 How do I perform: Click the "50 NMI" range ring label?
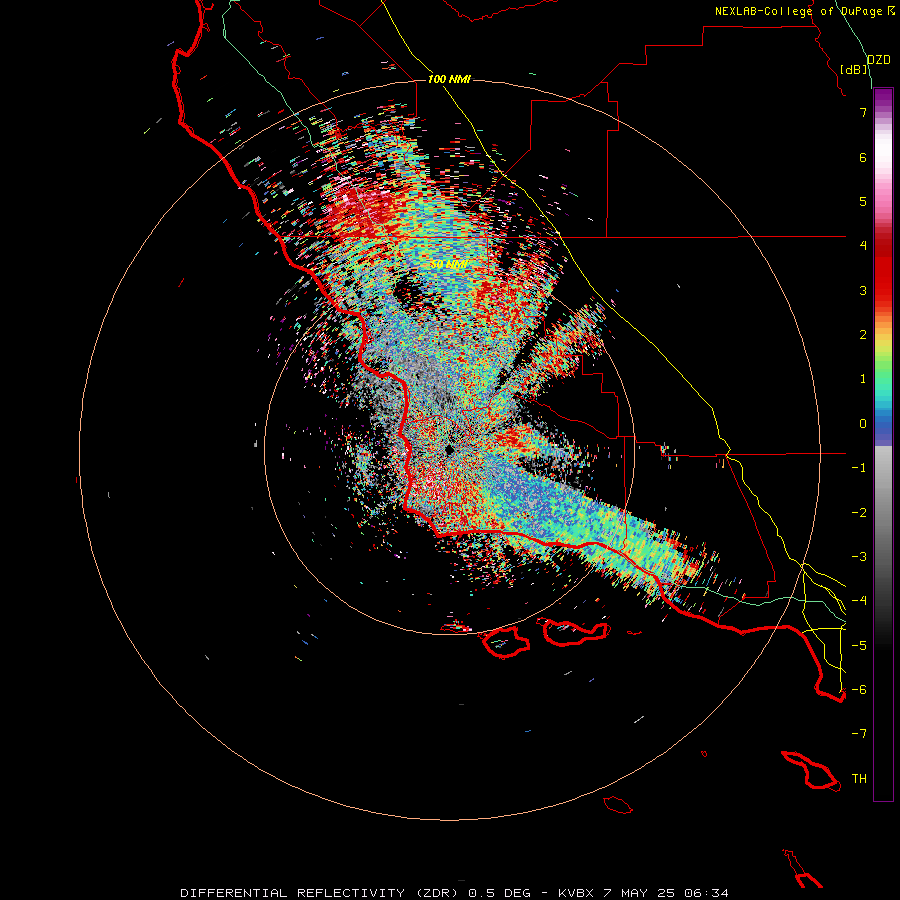coord(449,265)
